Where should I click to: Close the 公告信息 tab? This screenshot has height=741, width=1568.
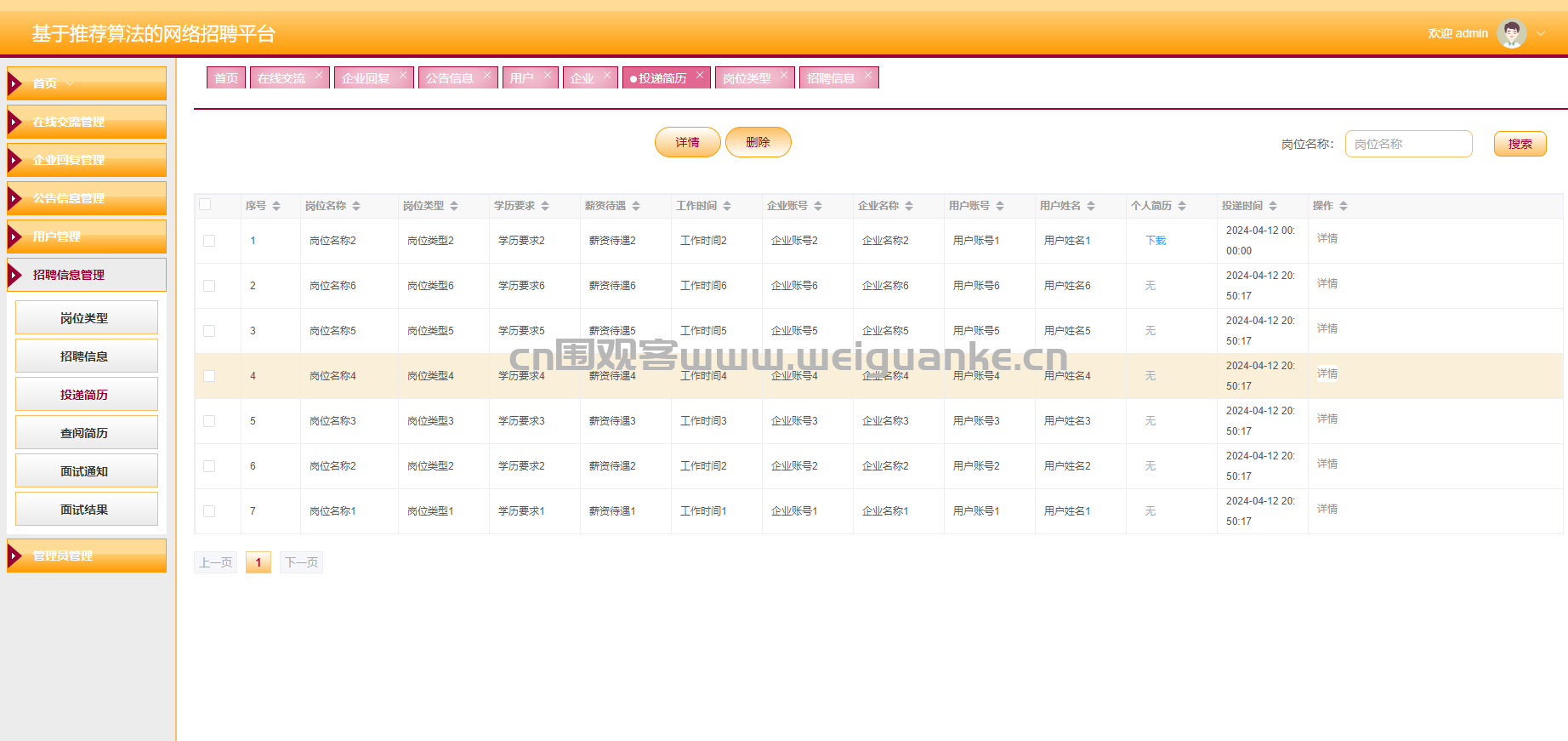coord(487,75)
